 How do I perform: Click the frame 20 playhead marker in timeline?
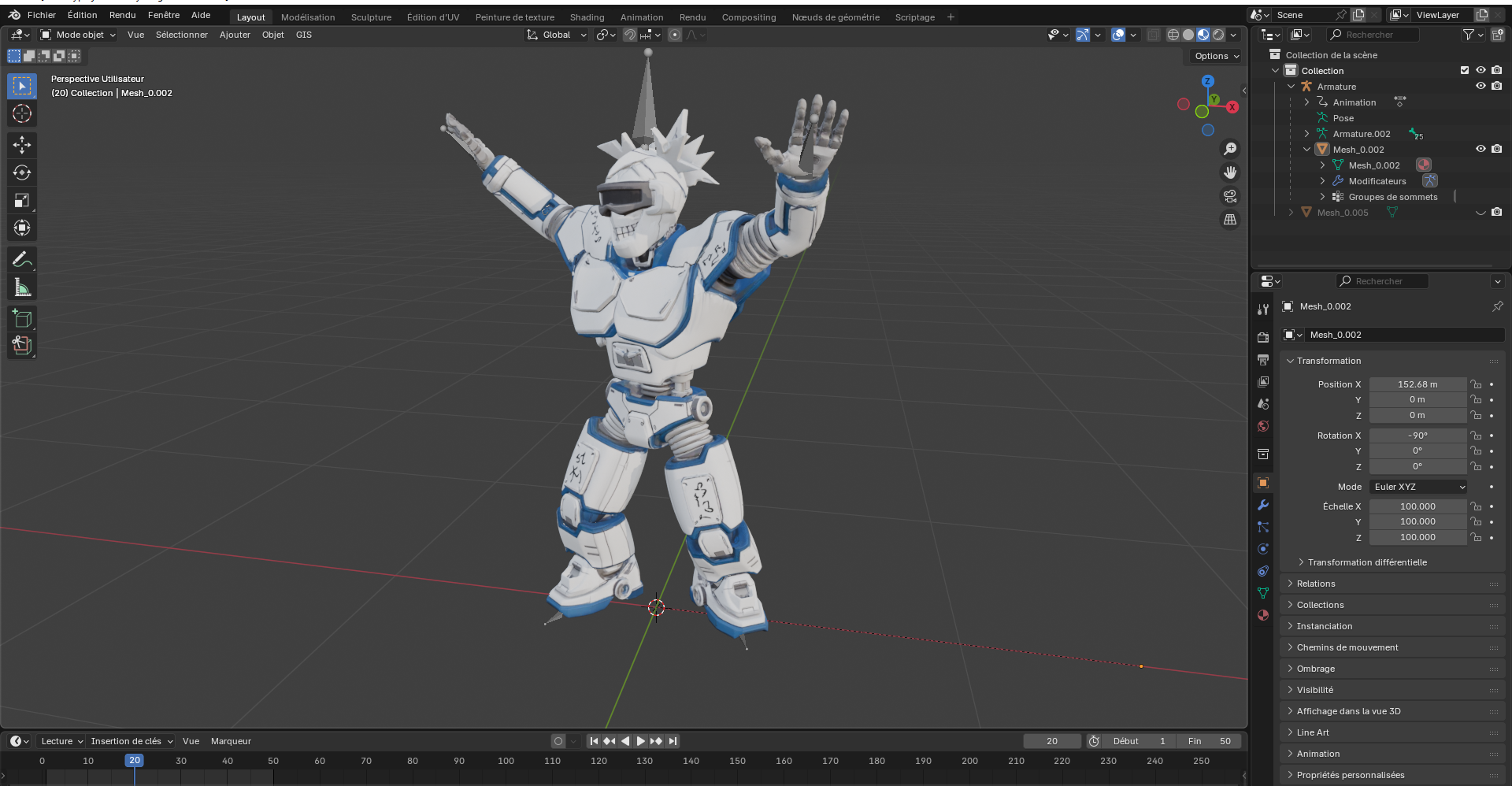pyautogui.click(x=135, y=761)
